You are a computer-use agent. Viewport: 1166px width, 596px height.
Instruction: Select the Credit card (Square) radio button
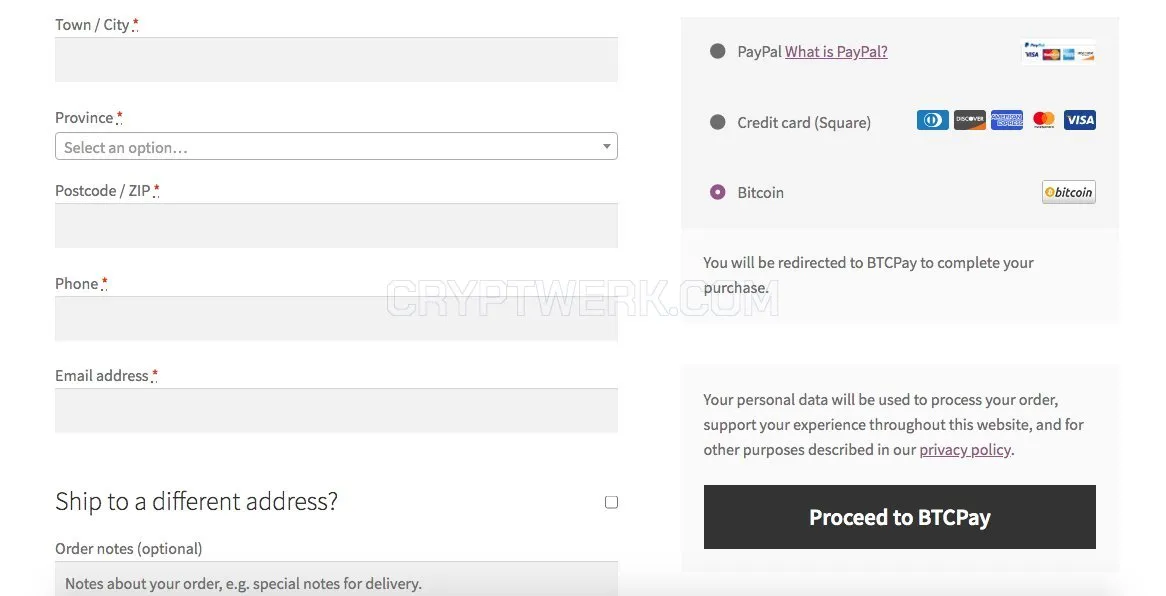click(718, 122)
